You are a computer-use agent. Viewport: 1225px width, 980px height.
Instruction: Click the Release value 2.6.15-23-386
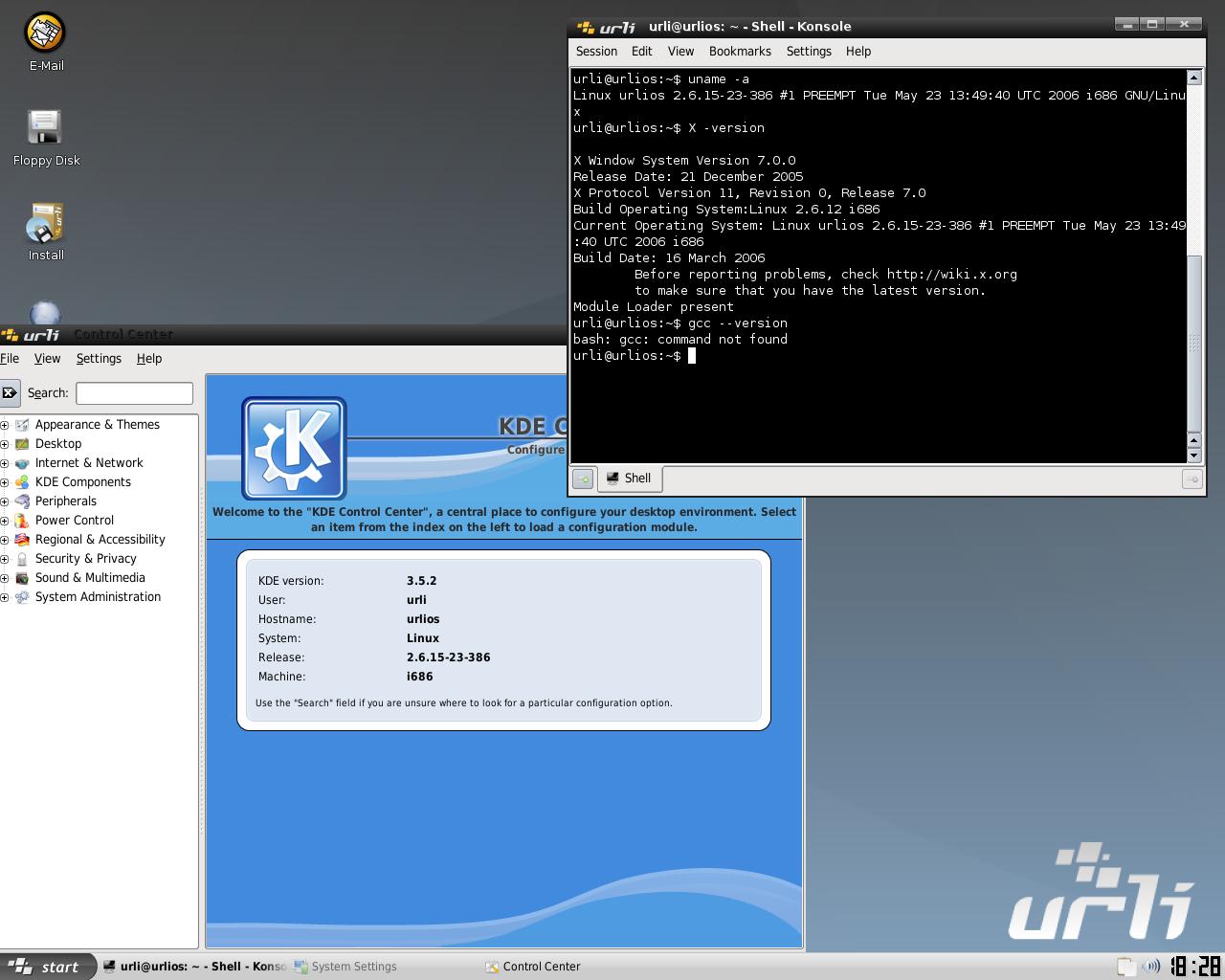[449, 657]
